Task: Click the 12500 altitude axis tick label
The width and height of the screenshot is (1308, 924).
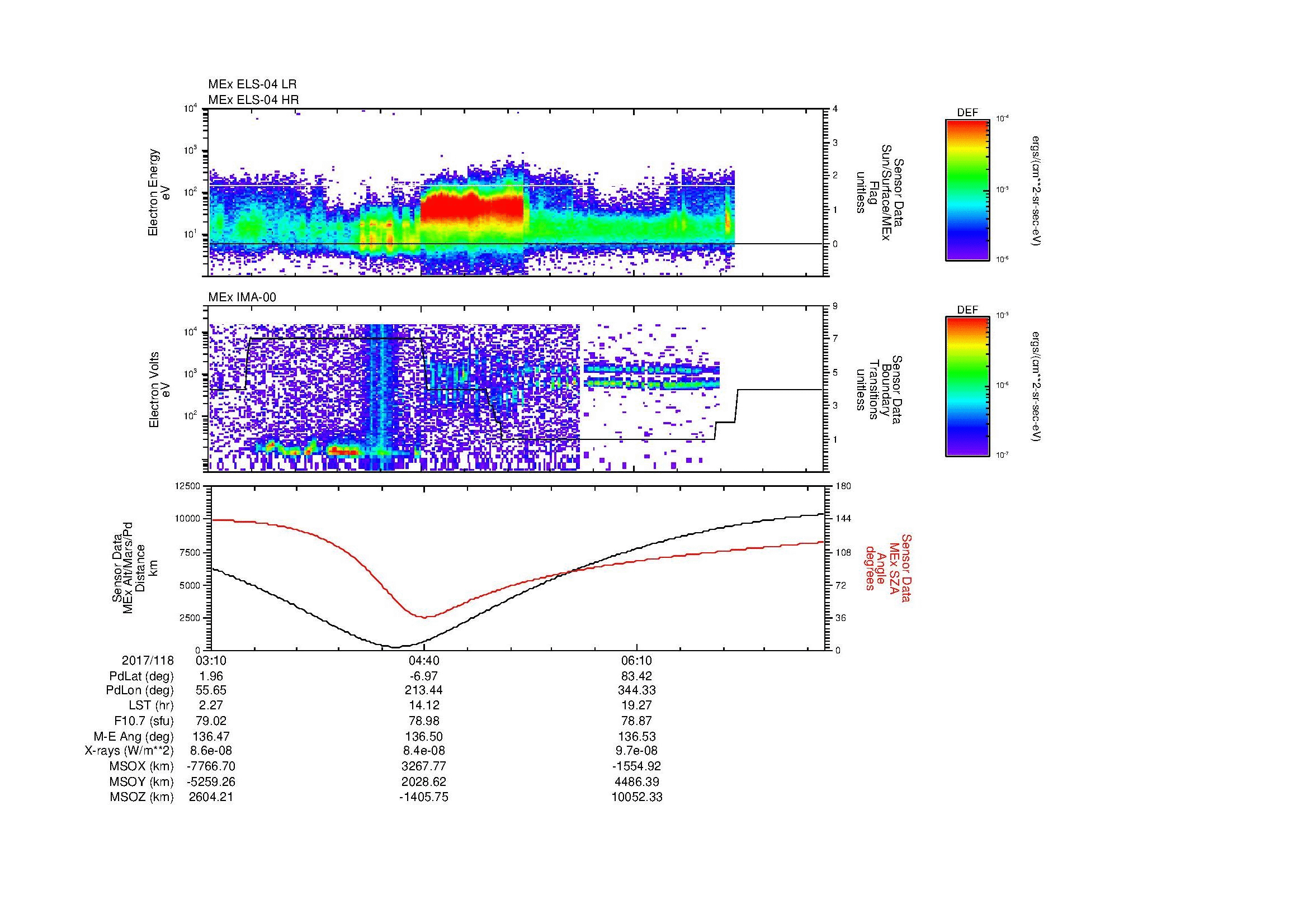Action: pos(188,486)
